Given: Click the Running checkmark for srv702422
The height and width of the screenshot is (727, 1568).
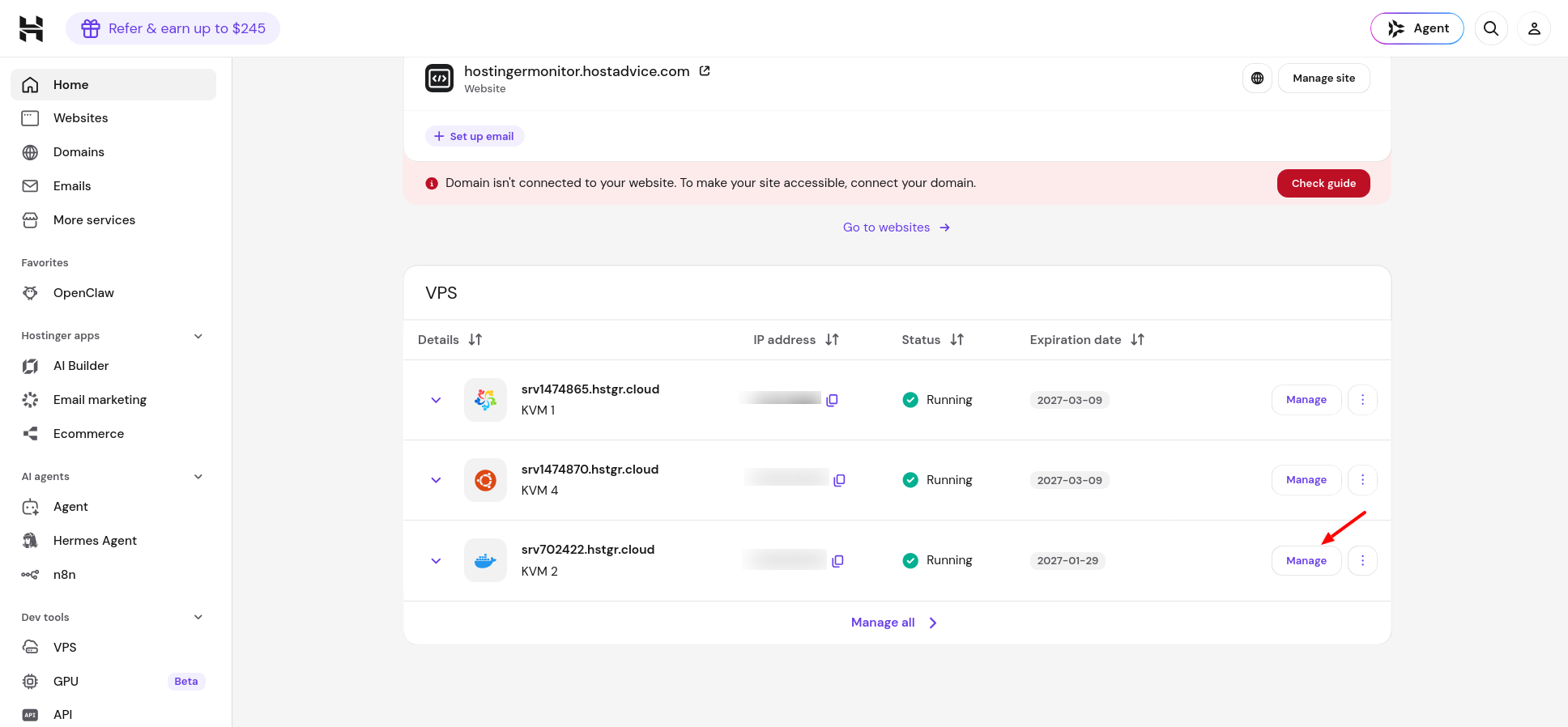Looking at the screenshot, I should point(910,560).
